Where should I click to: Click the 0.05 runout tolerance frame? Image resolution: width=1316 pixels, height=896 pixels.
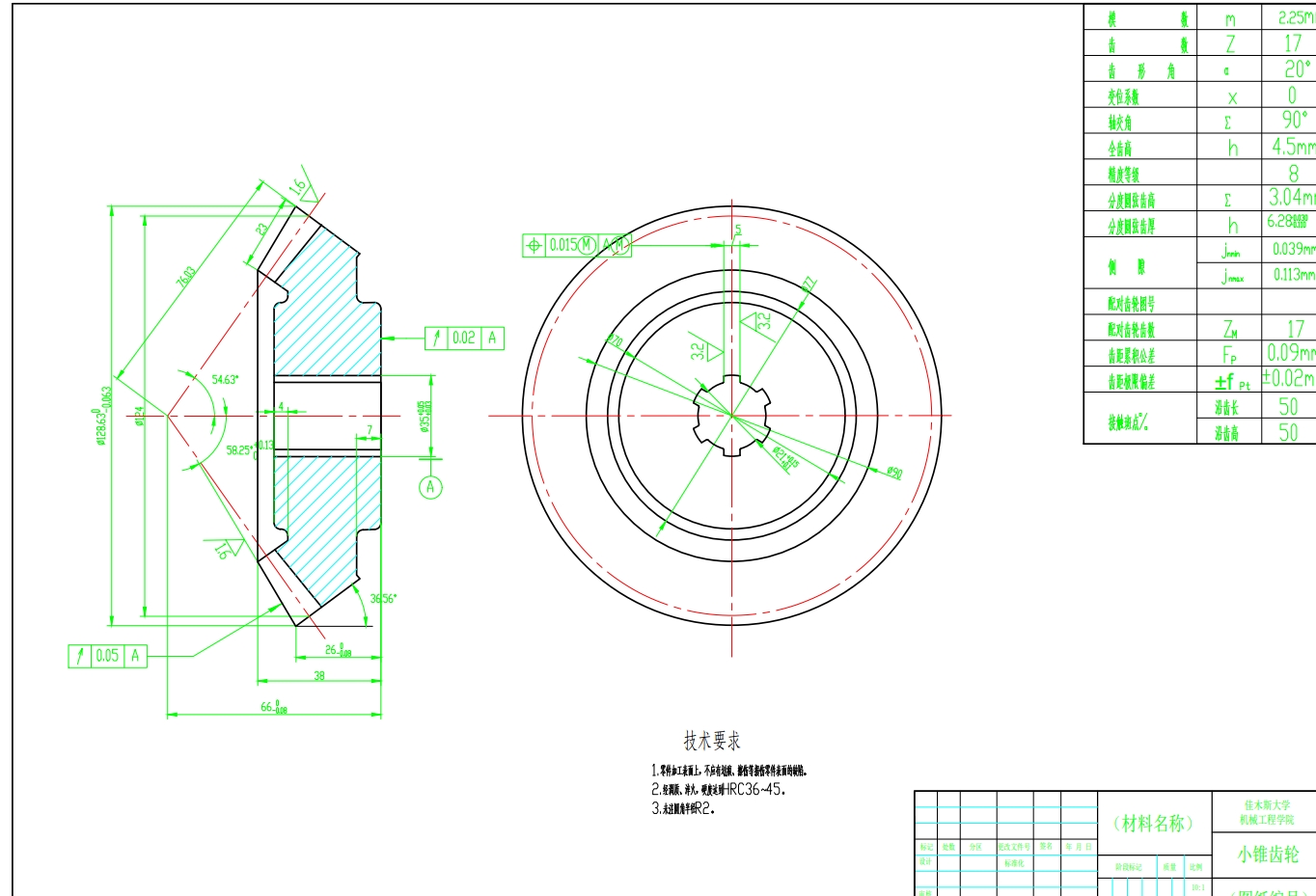[x=107, y=656]
